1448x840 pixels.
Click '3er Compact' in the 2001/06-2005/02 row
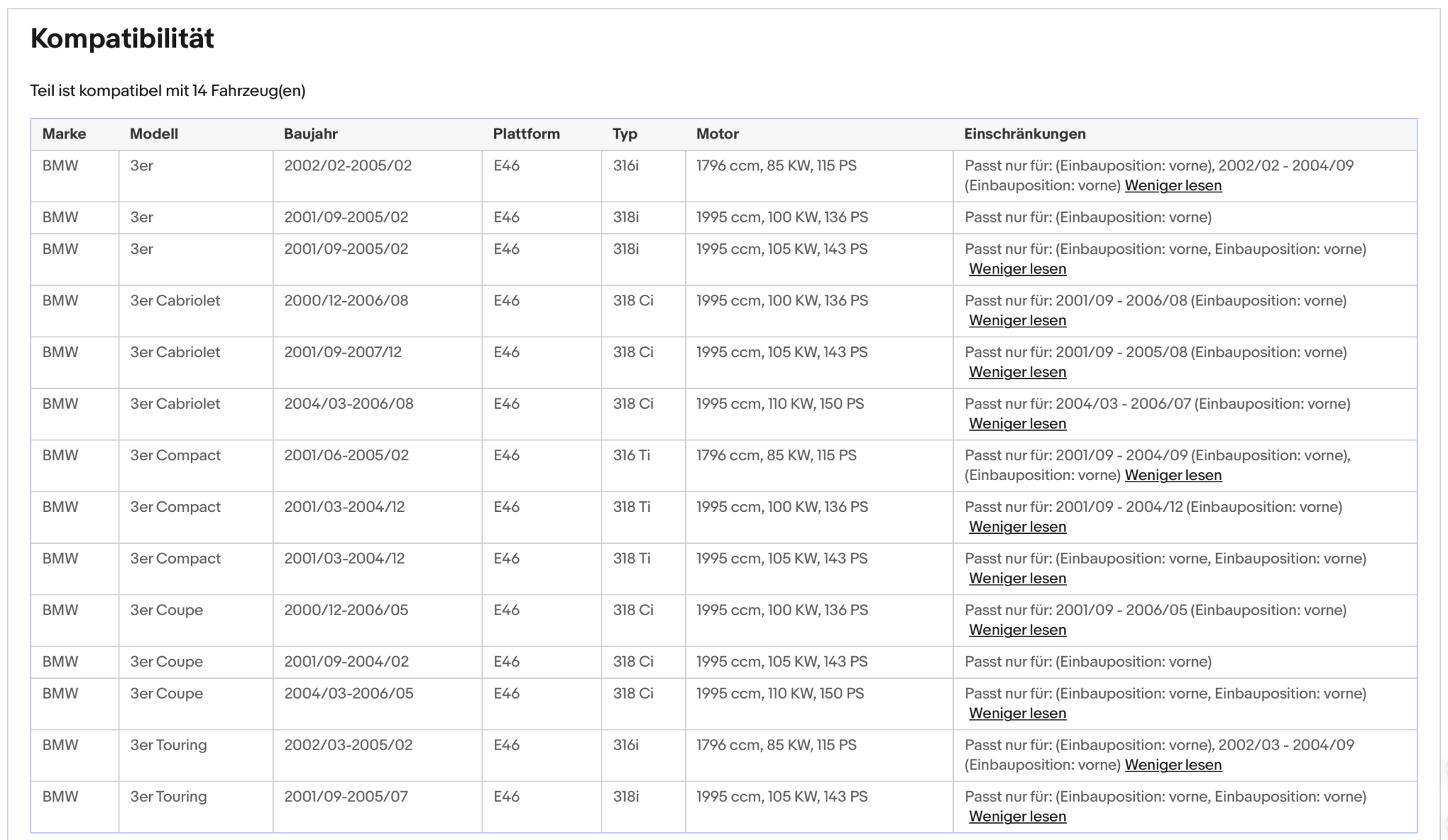point(175,455)
